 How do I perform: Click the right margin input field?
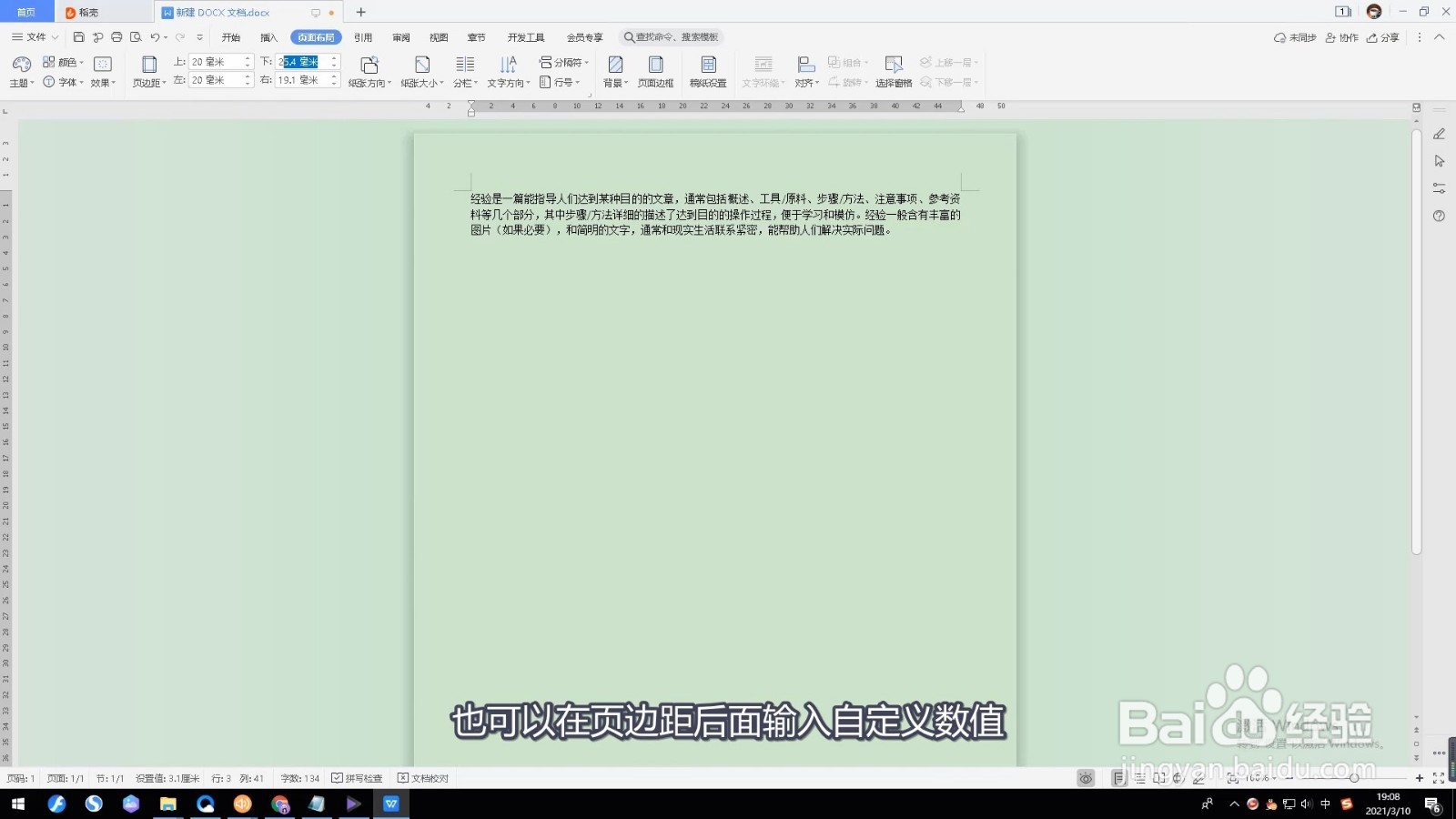coord(308,80)
